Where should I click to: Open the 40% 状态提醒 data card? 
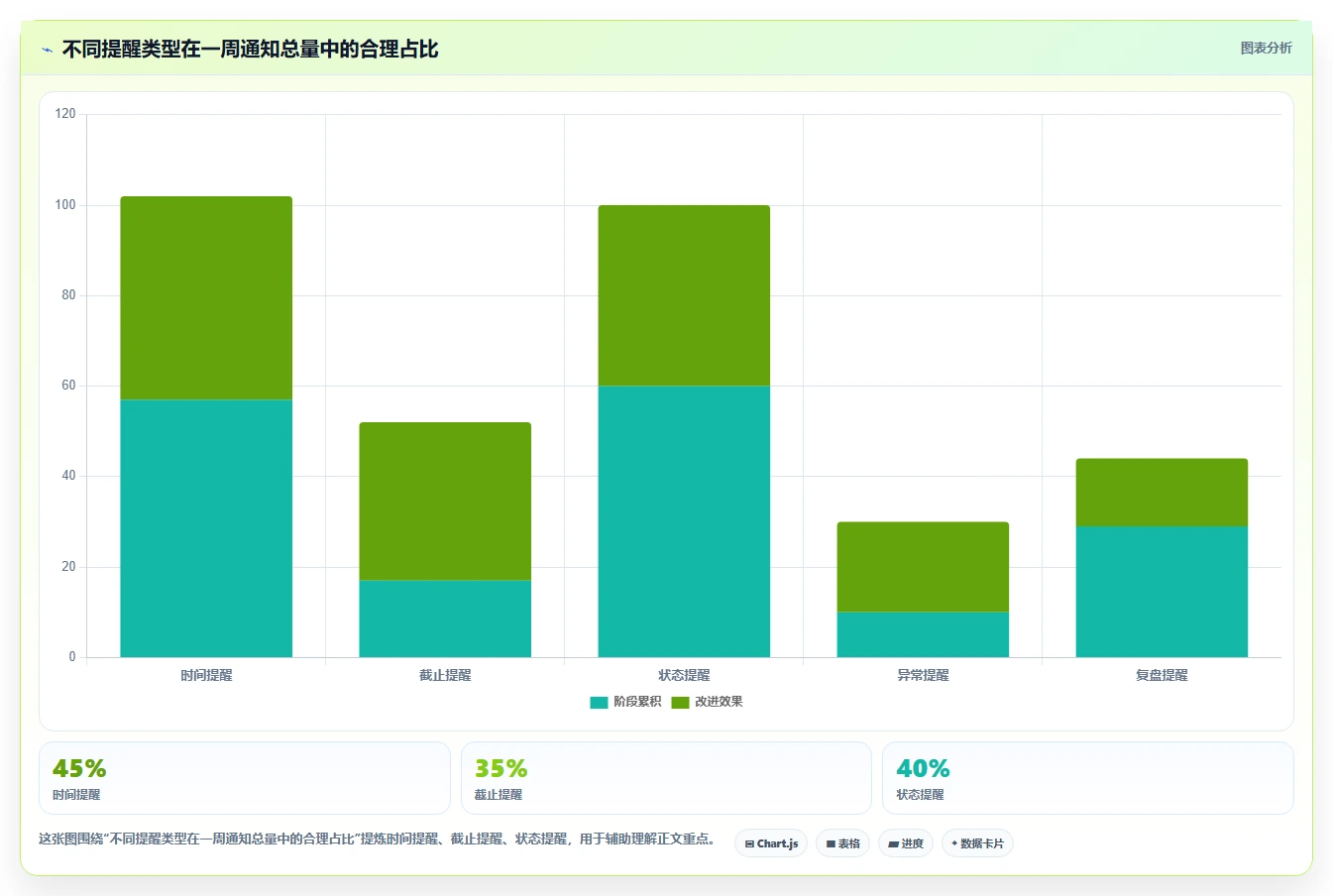[1088, 778]
